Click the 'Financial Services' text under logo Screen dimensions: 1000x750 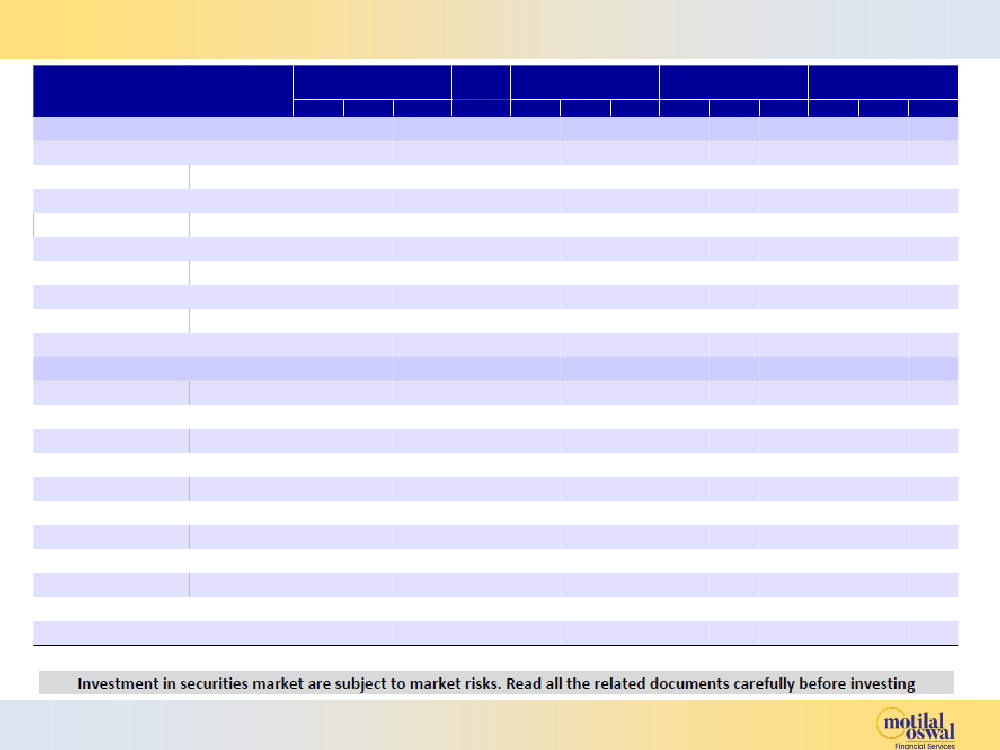tap(923, 745)
